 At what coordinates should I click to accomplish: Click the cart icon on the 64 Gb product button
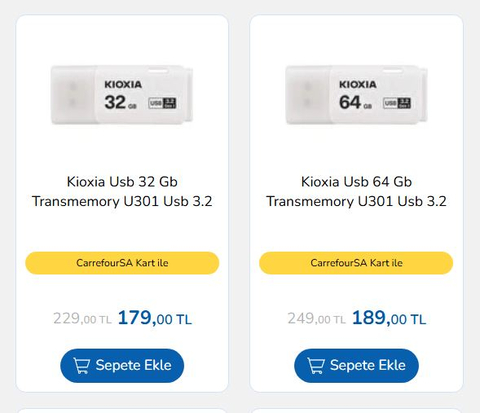(316, 366)
